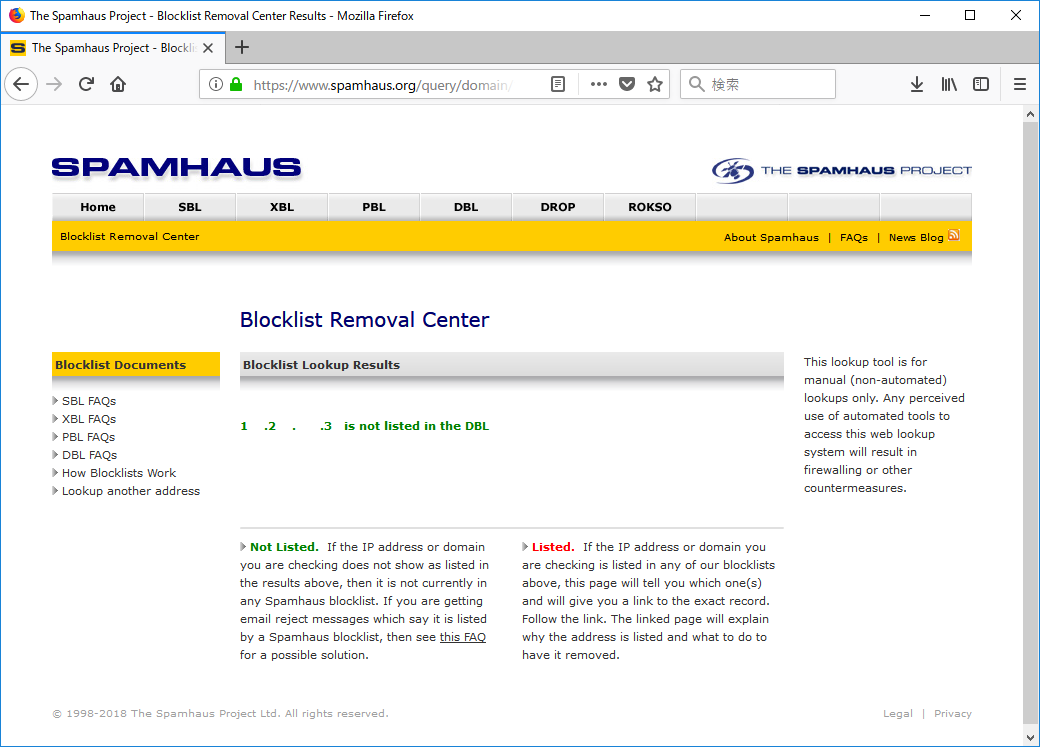Toggle the sidebar view icon
Screen dimensions: 1040x747
(x=981, y=84)
